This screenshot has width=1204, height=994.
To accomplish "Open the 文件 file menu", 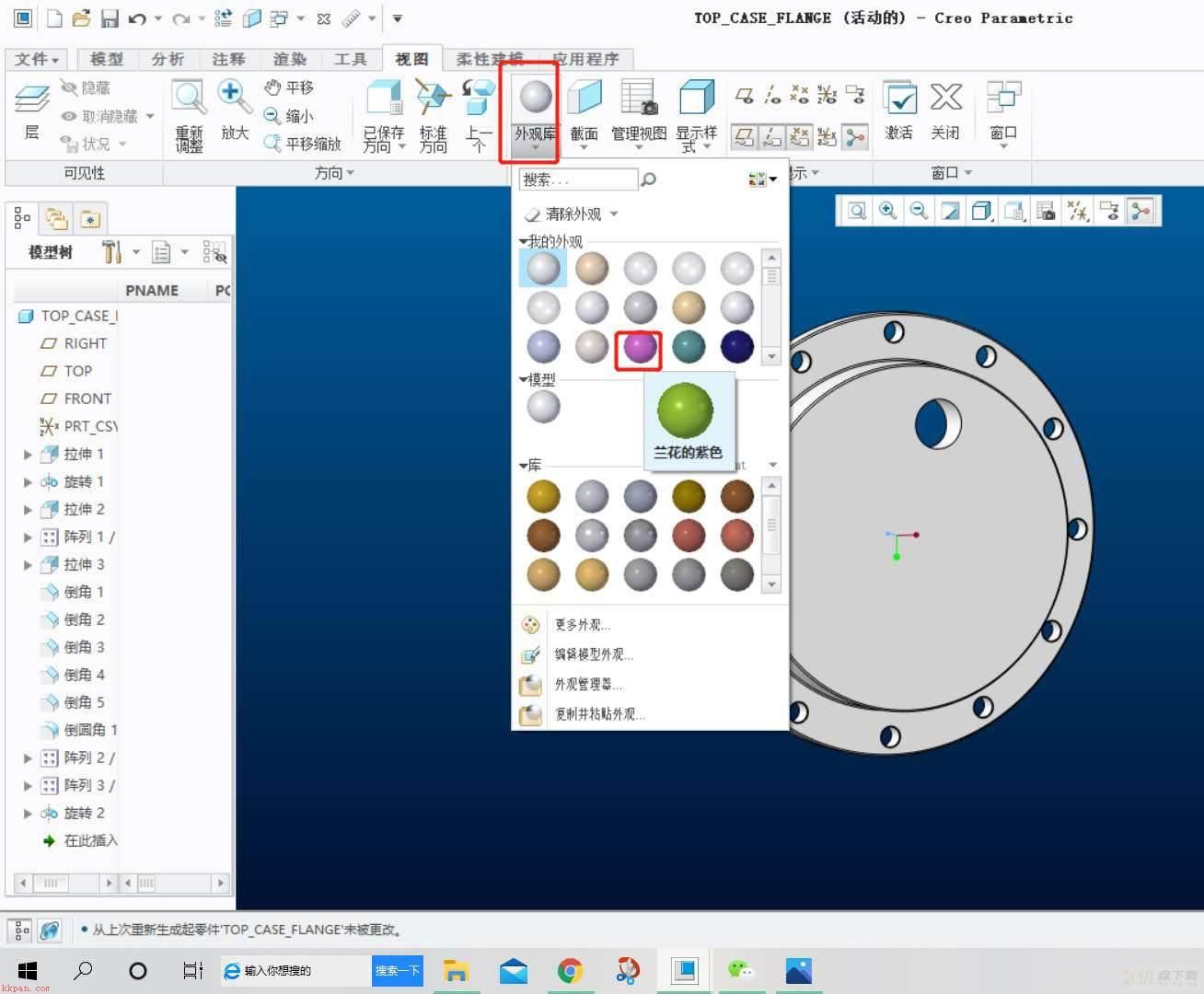I will (37, 59).
